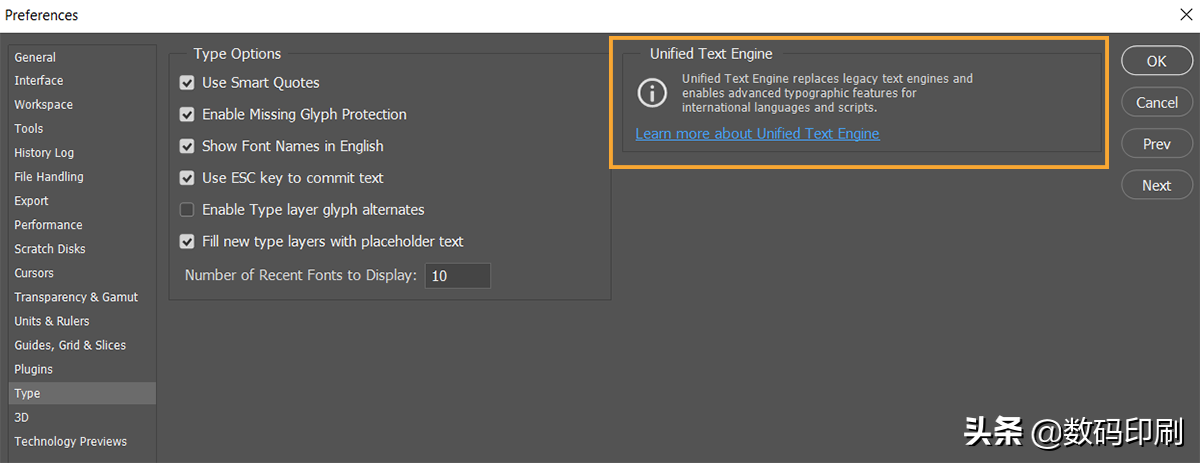
Task: Toggle Use Smart Quotes checkbox
Action: tap(186, 82)
